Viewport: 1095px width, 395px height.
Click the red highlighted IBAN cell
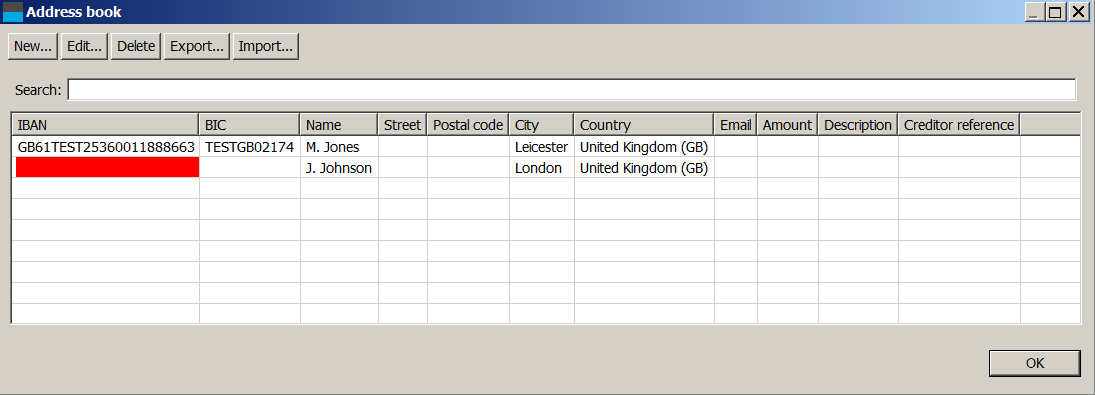pyautogui.click(x=107, y=167)
